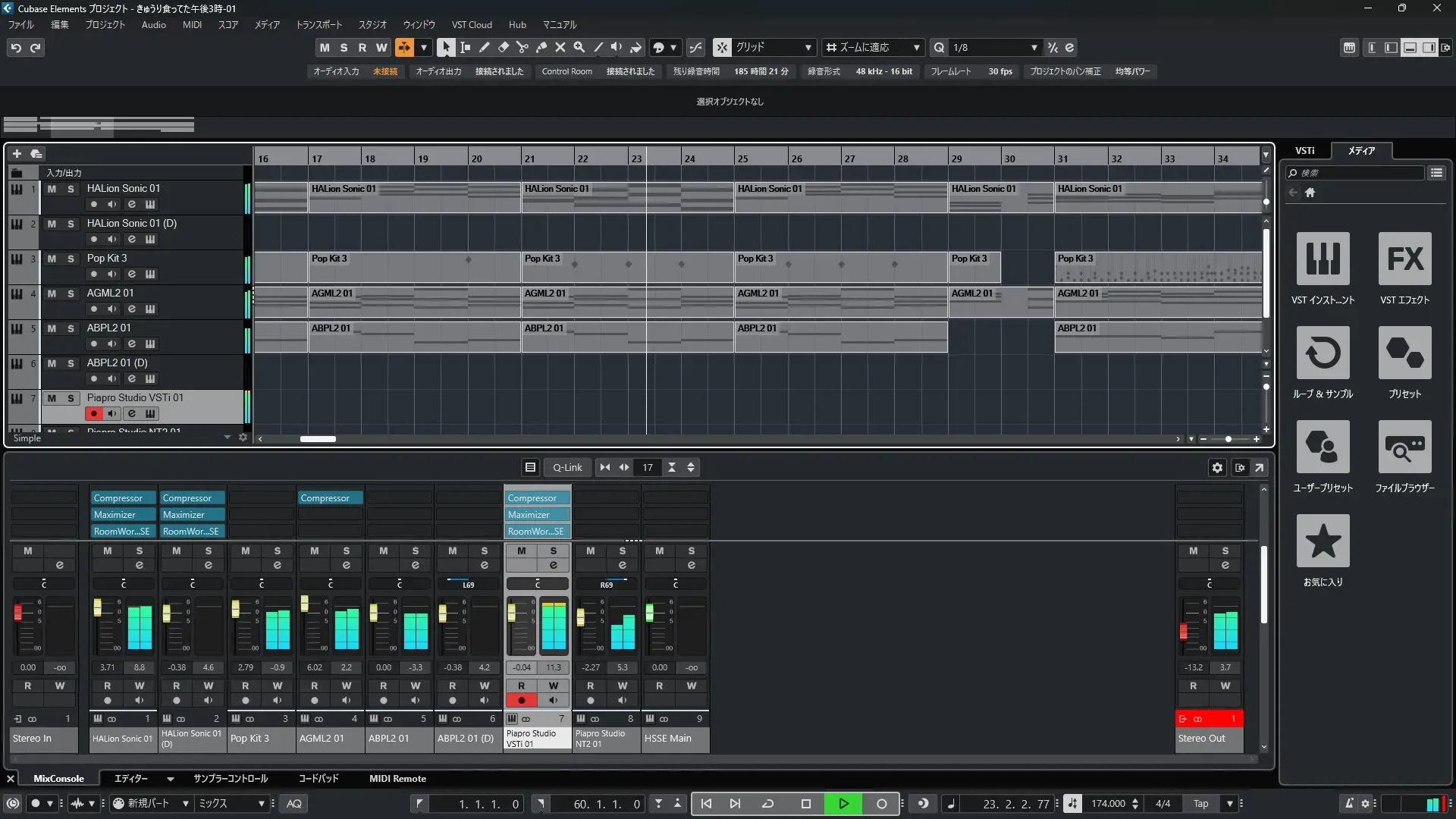Select the Zoom magnifier tool
Screen dimensions: 1456x819
[579, 47]
